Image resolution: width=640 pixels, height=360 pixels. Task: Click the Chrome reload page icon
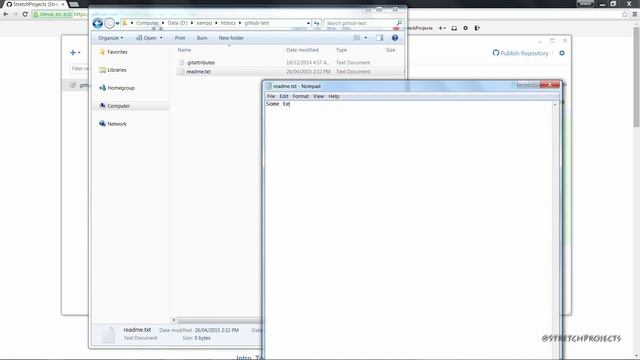[25, 14]
